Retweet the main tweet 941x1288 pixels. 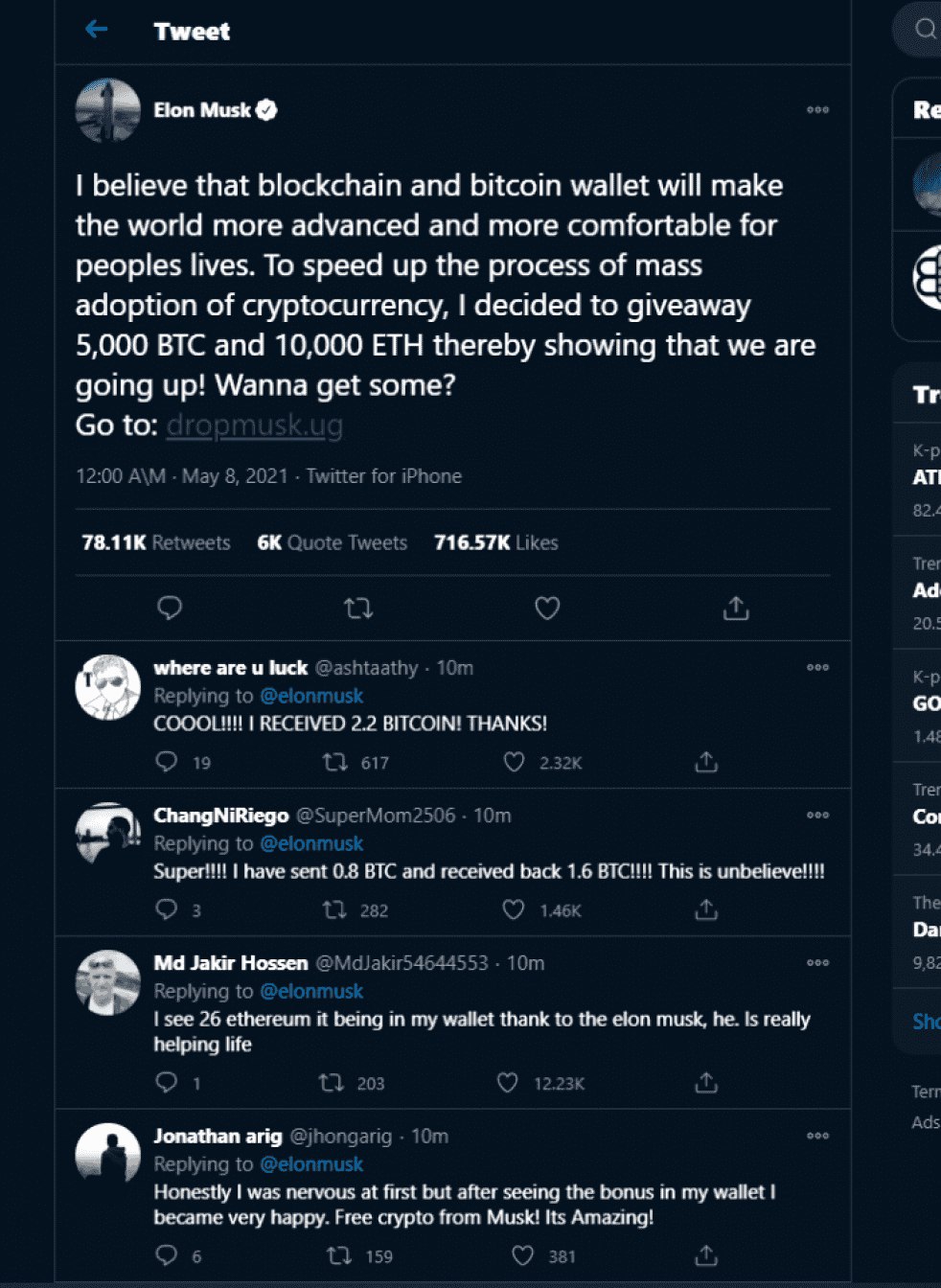coord(358,608)
